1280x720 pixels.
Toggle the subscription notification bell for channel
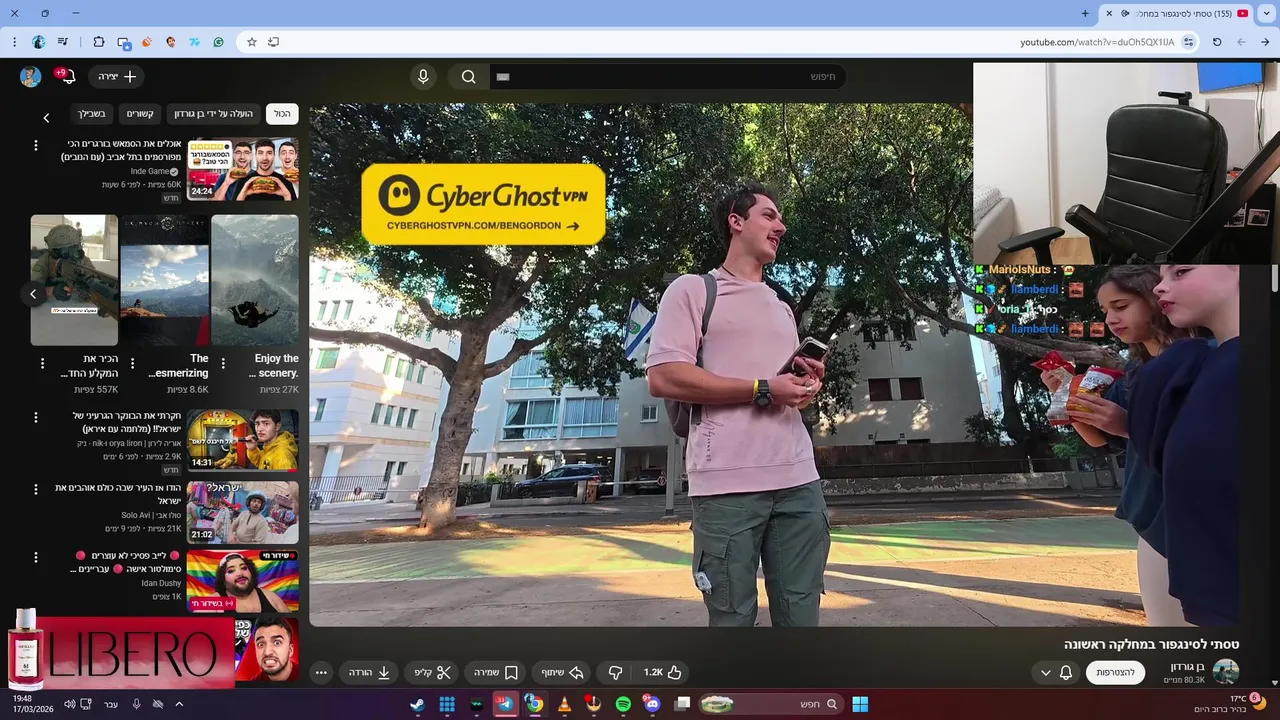pyautogui.click(x=1066, y=672)
